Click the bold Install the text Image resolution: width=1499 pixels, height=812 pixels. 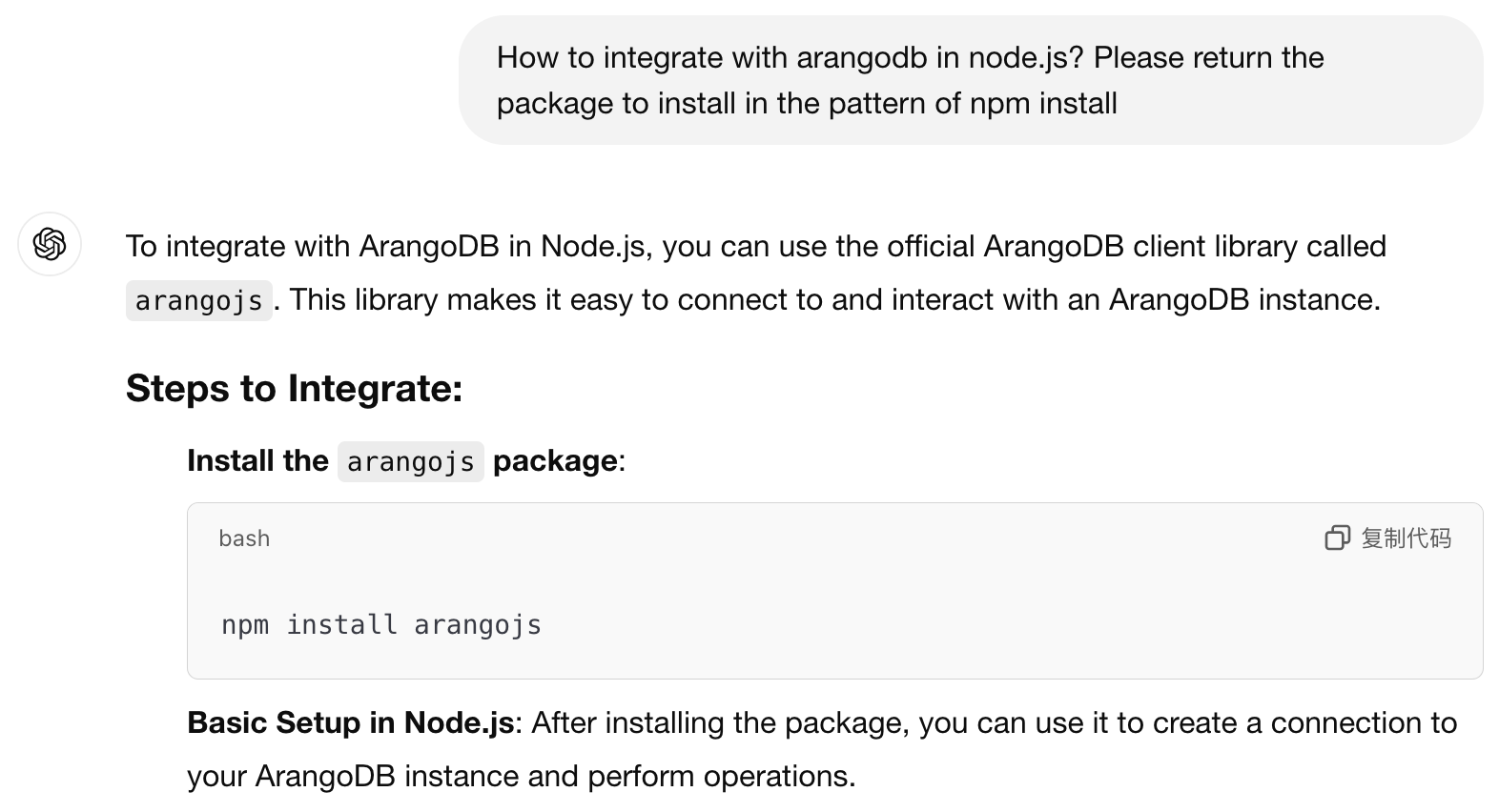pyautogui.click(x=257, y=460)
